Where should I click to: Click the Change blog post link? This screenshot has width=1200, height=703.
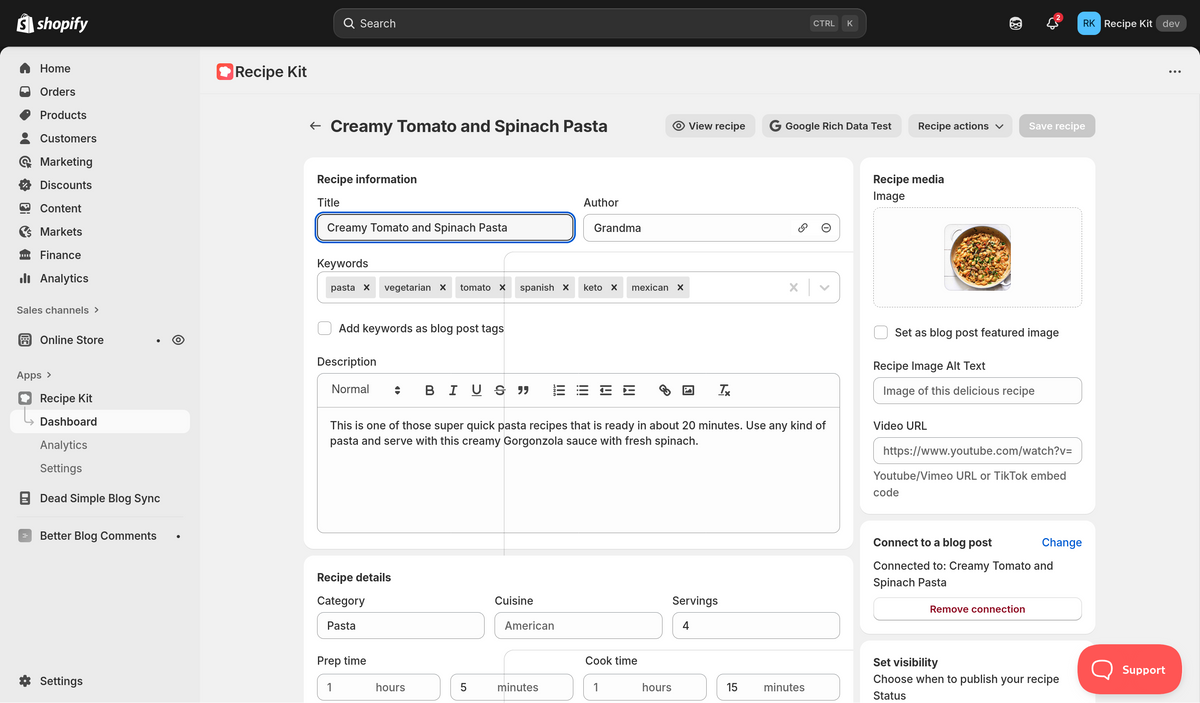coord(1061,542)
